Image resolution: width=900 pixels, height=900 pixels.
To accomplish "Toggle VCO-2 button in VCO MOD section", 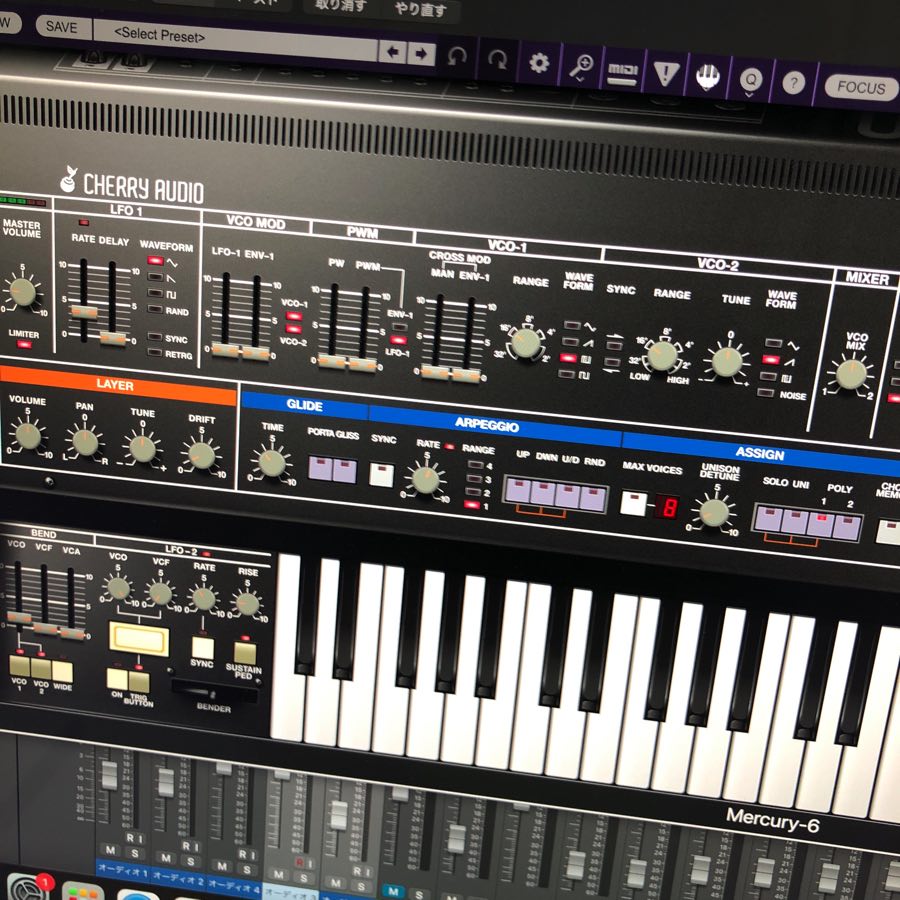I will pos(293,329).
